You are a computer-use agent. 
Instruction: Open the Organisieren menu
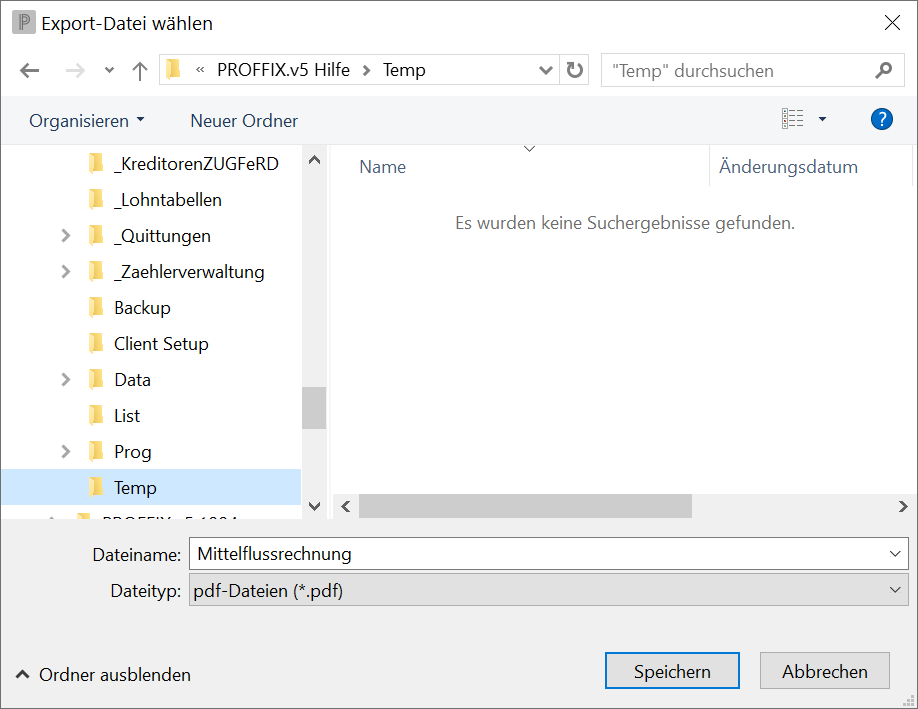pyautogui.click(x=86, y=121)
